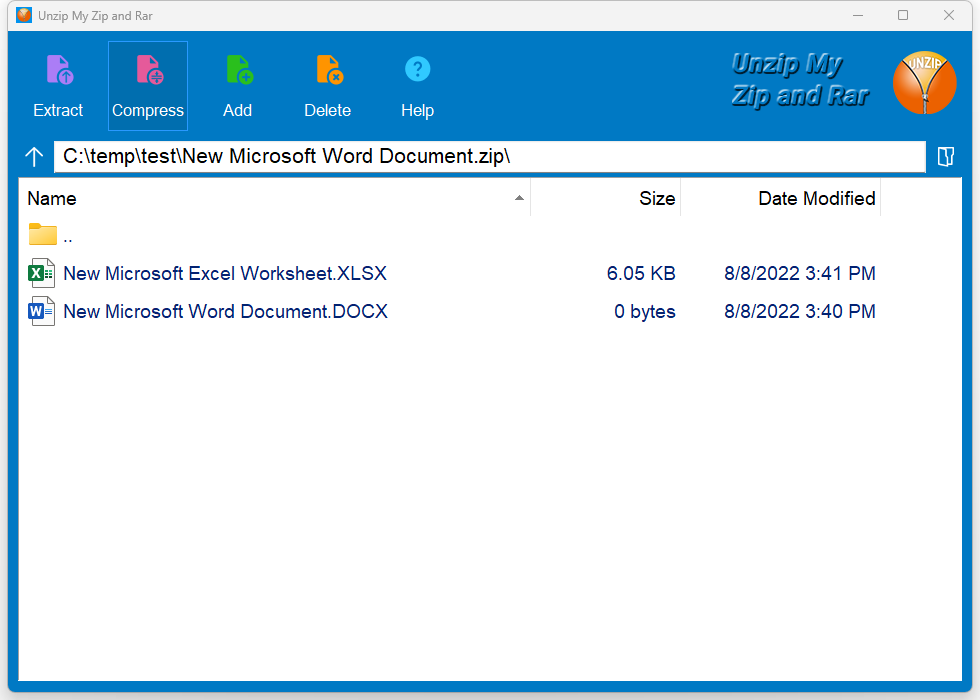Viewport: 980px width, 700px height.
Task: Maximize the application window
Action: [x=903, y=15]
